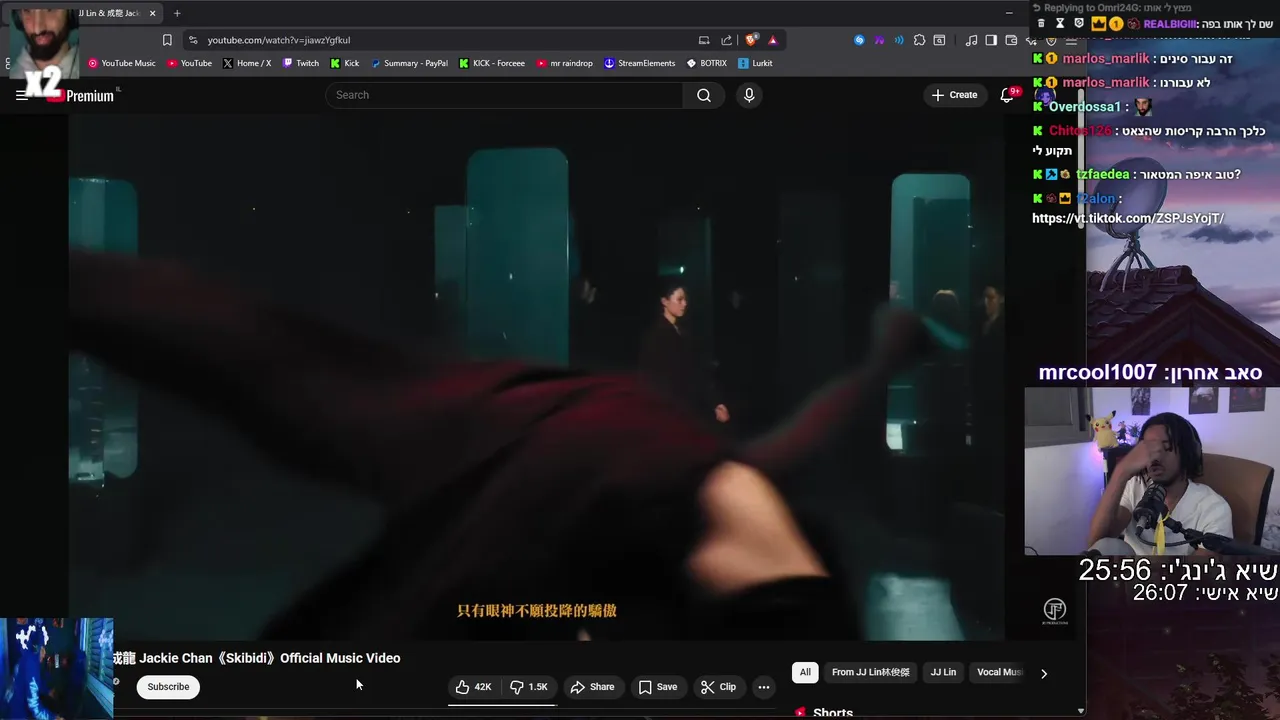Click the video player frame
The width and height of the screenshot is (1280, 720).
pyautogui.click(x=537, y=377)
